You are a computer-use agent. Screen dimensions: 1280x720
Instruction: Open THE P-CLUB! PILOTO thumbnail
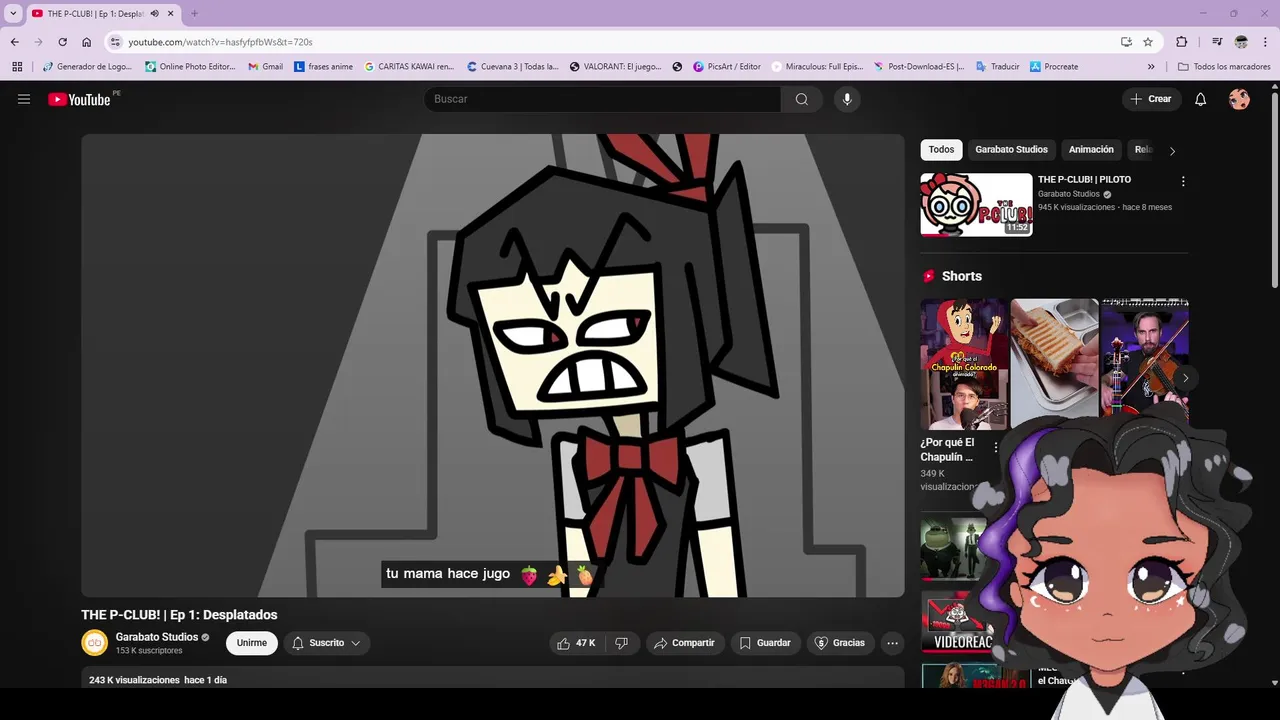976,205
